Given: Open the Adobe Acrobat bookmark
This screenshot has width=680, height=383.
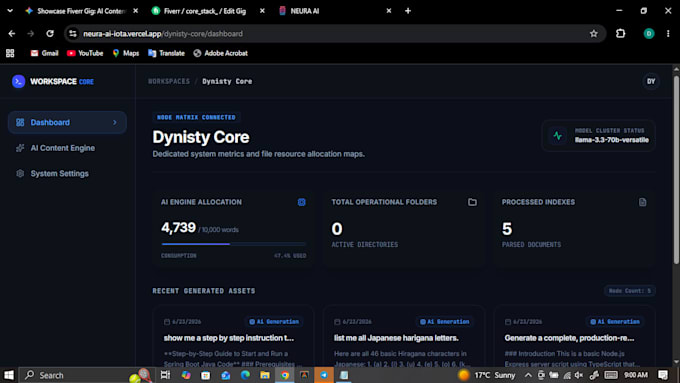Looking at the screenshot, I should pyautogui.click(x=221, y=53).
